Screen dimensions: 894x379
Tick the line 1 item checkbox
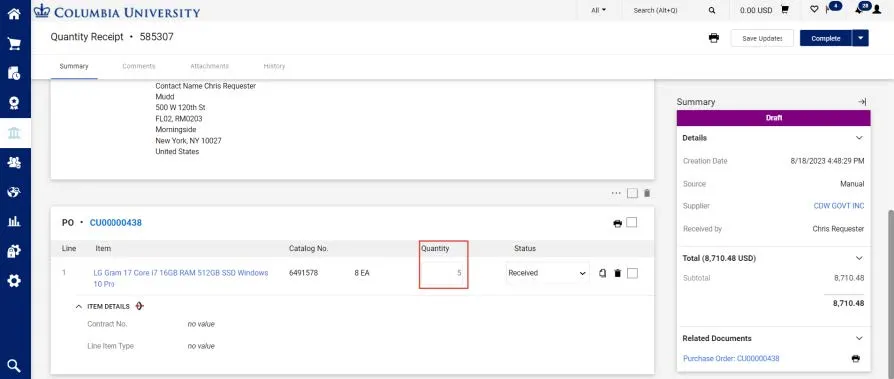[x=632, y=274]
